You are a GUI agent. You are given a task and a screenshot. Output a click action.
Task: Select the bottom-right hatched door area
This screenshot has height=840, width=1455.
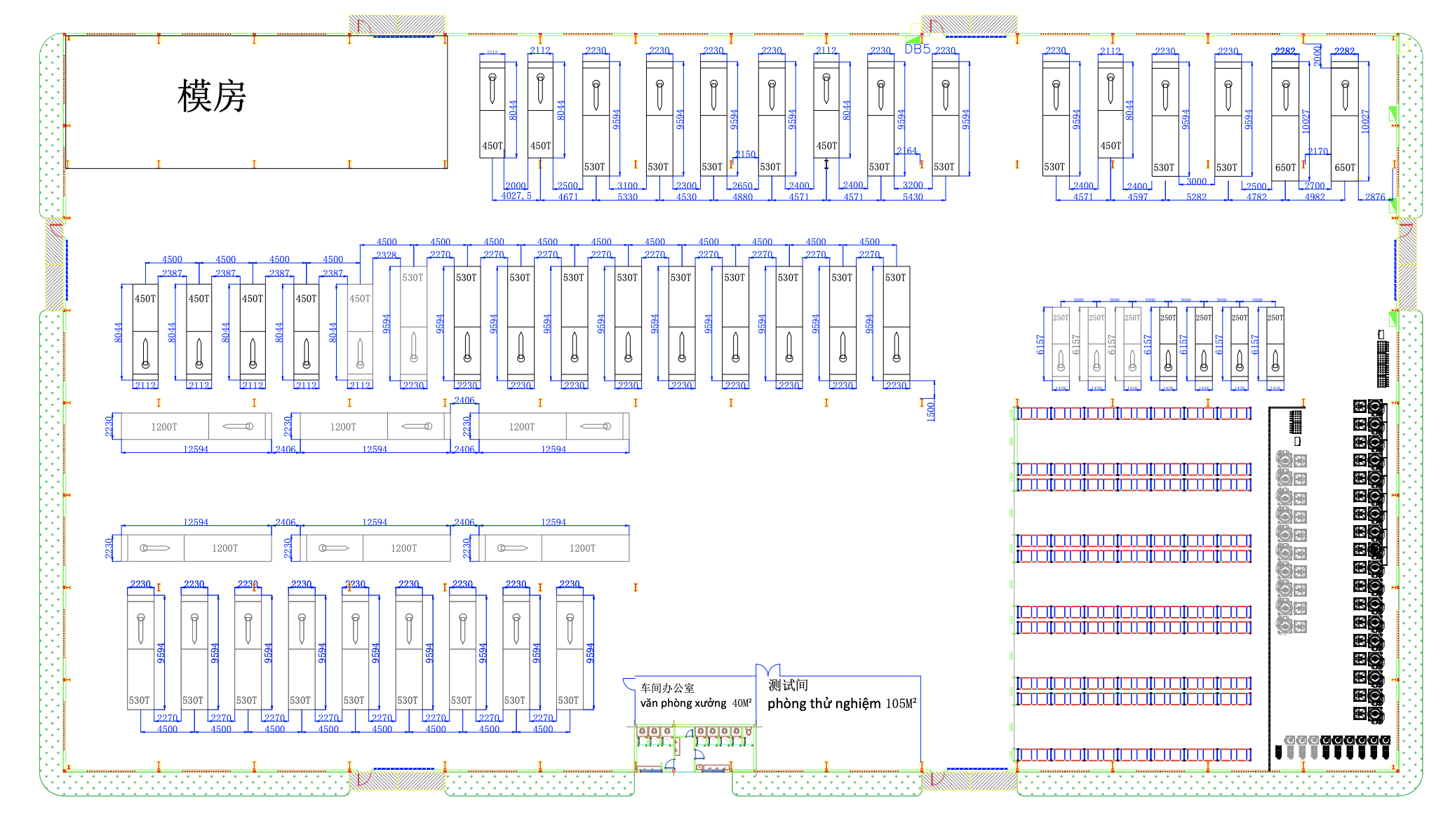970,780
